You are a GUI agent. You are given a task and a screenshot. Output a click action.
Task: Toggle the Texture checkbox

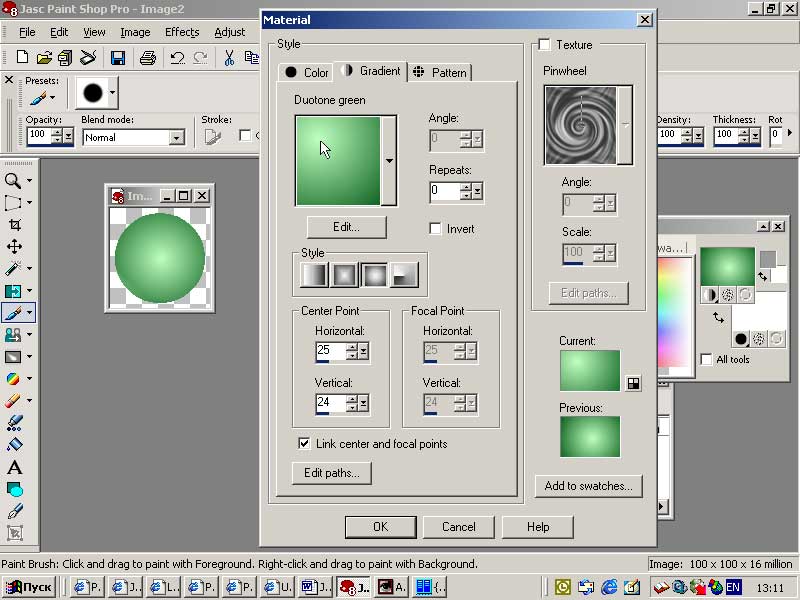(544, 45)
